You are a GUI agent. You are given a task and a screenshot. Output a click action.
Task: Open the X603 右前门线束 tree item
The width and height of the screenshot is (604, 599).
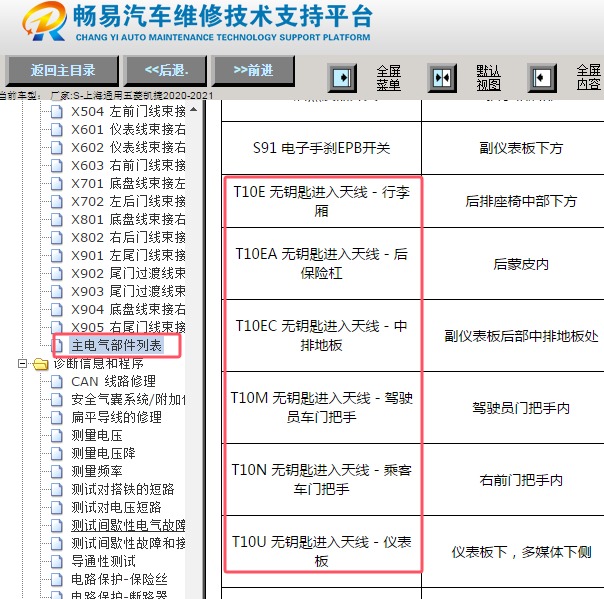click(x=128, y=166)
